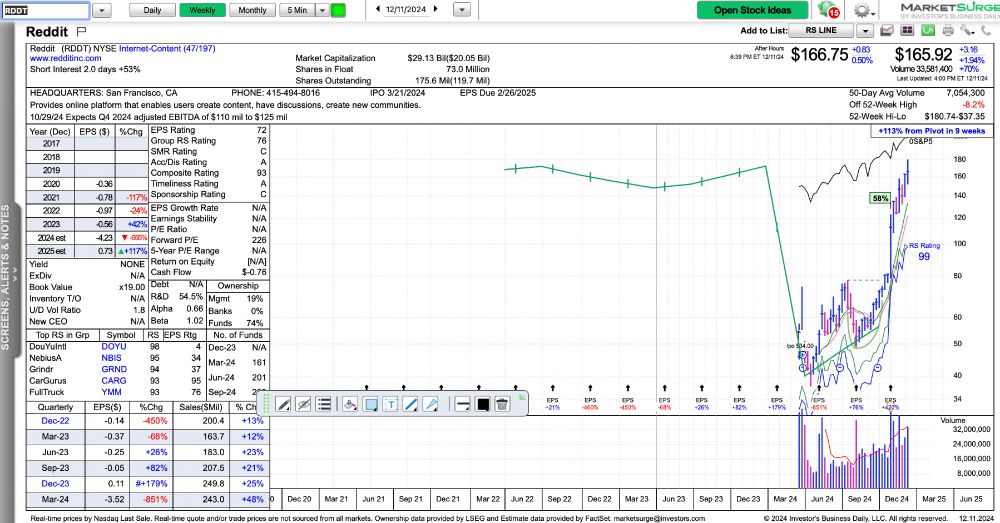
Task: Select the Weekly timeframe
Action: tap(202, 10)
